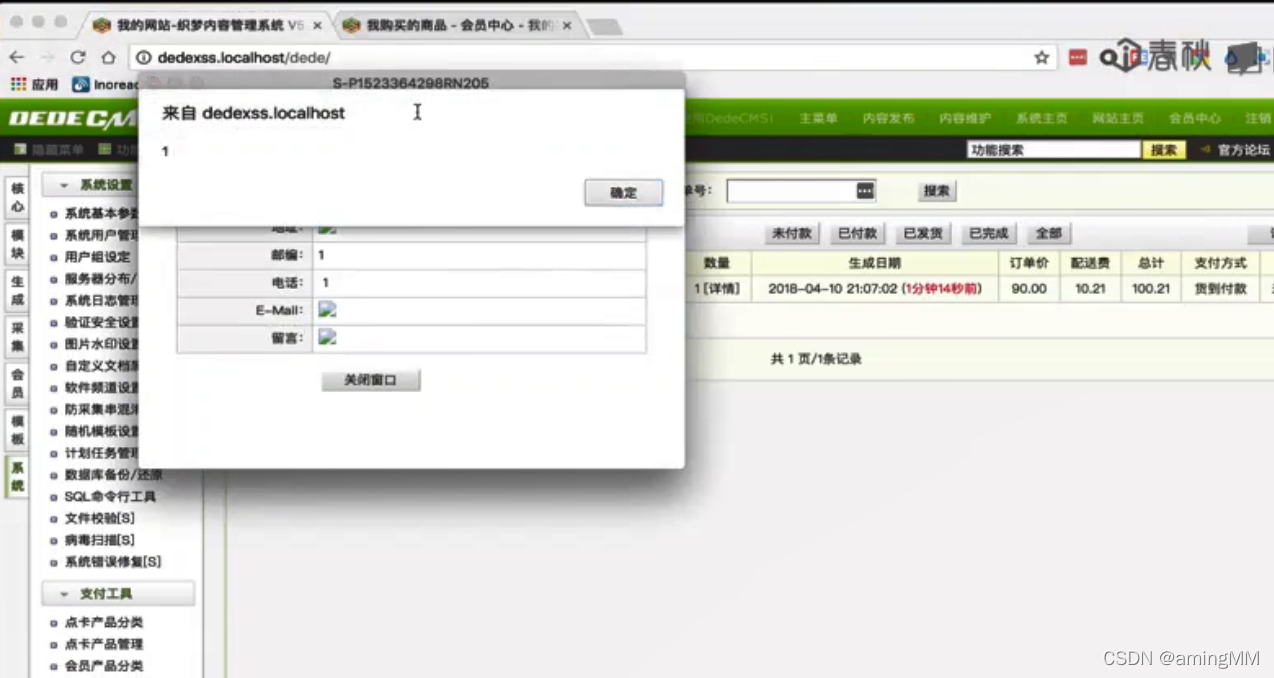This screenshot has width=1274, height=678.
Task: Select 系统 vertical sidebar tab
Action: pyautogui.click(x=17, y=477)
